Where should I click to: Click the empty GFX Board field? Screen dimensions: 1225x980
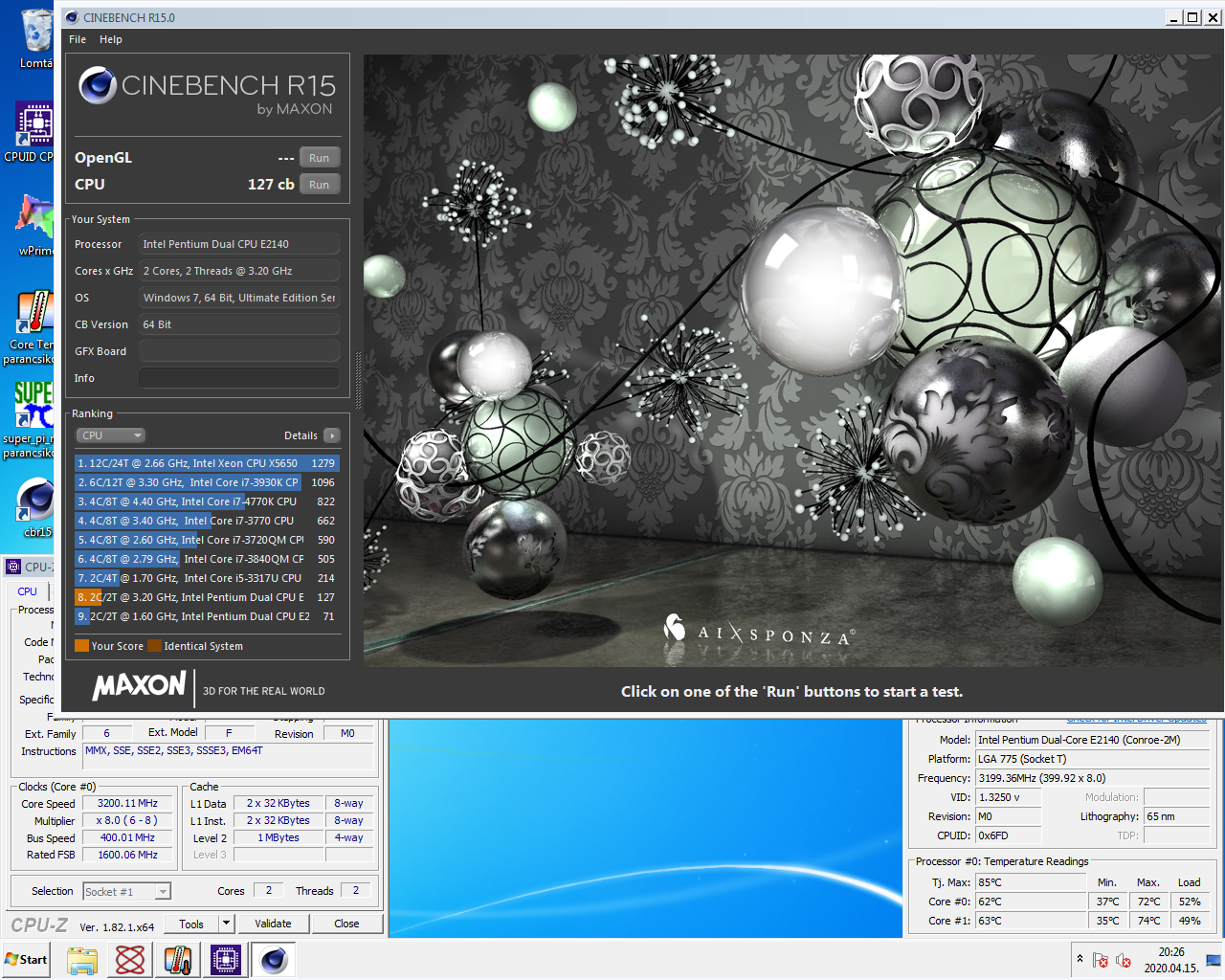tap(239, 351)
